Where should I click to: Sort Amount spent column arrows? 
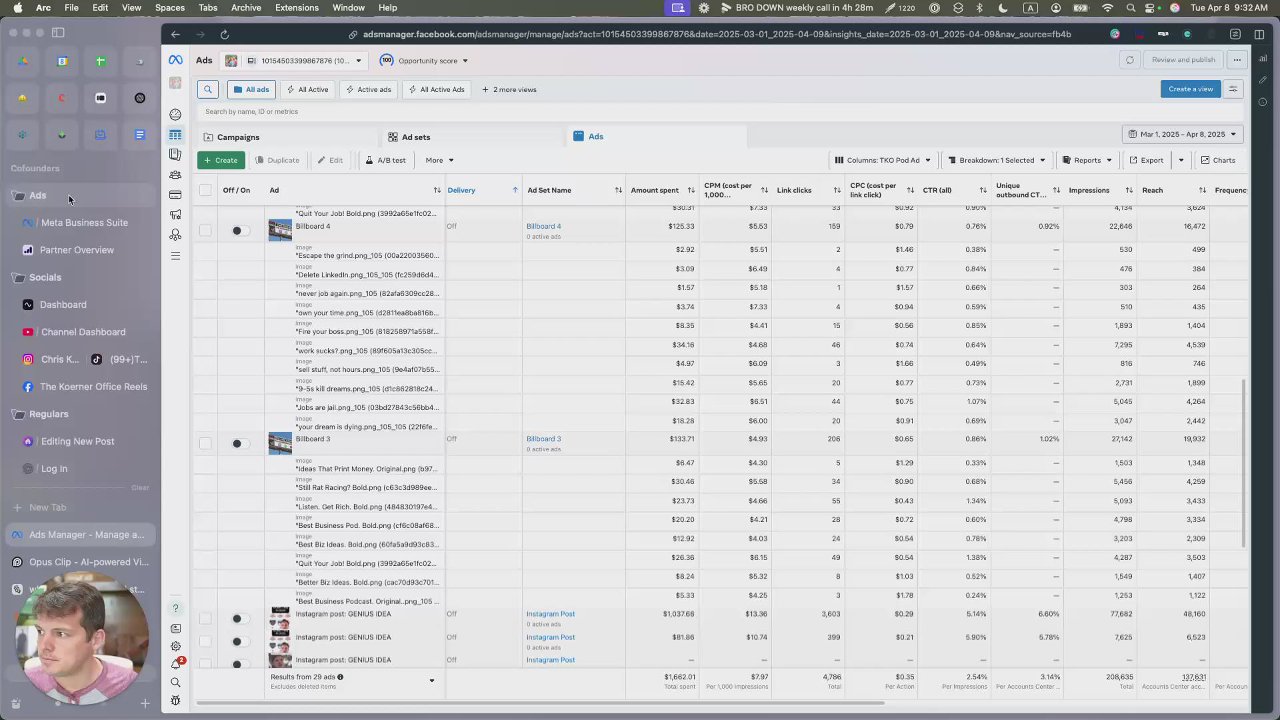click(691, 190)
